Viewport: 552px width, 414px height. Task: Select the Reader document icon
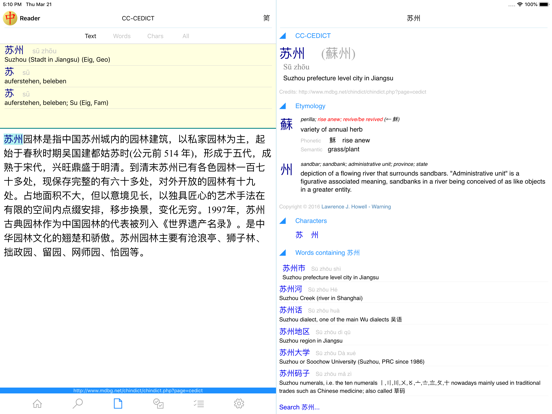pyautogui.click(x=118, y=403)
